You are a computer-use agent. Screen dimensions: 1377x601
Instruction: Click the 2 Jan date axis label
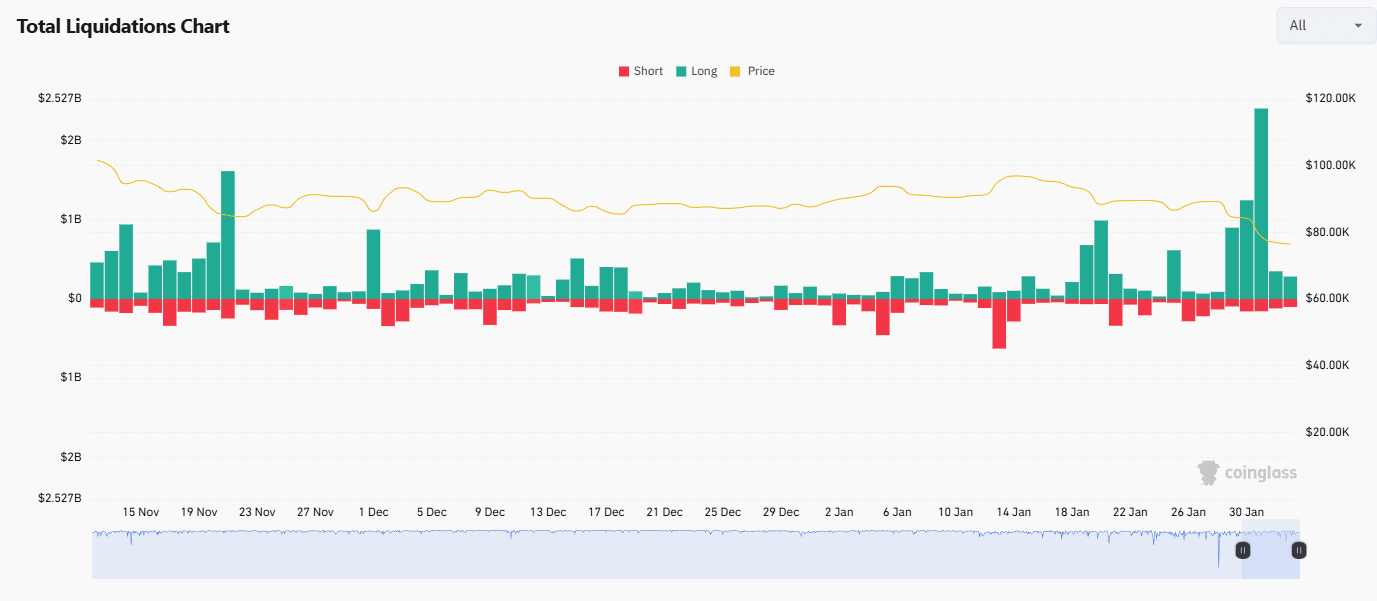(839, 512)
